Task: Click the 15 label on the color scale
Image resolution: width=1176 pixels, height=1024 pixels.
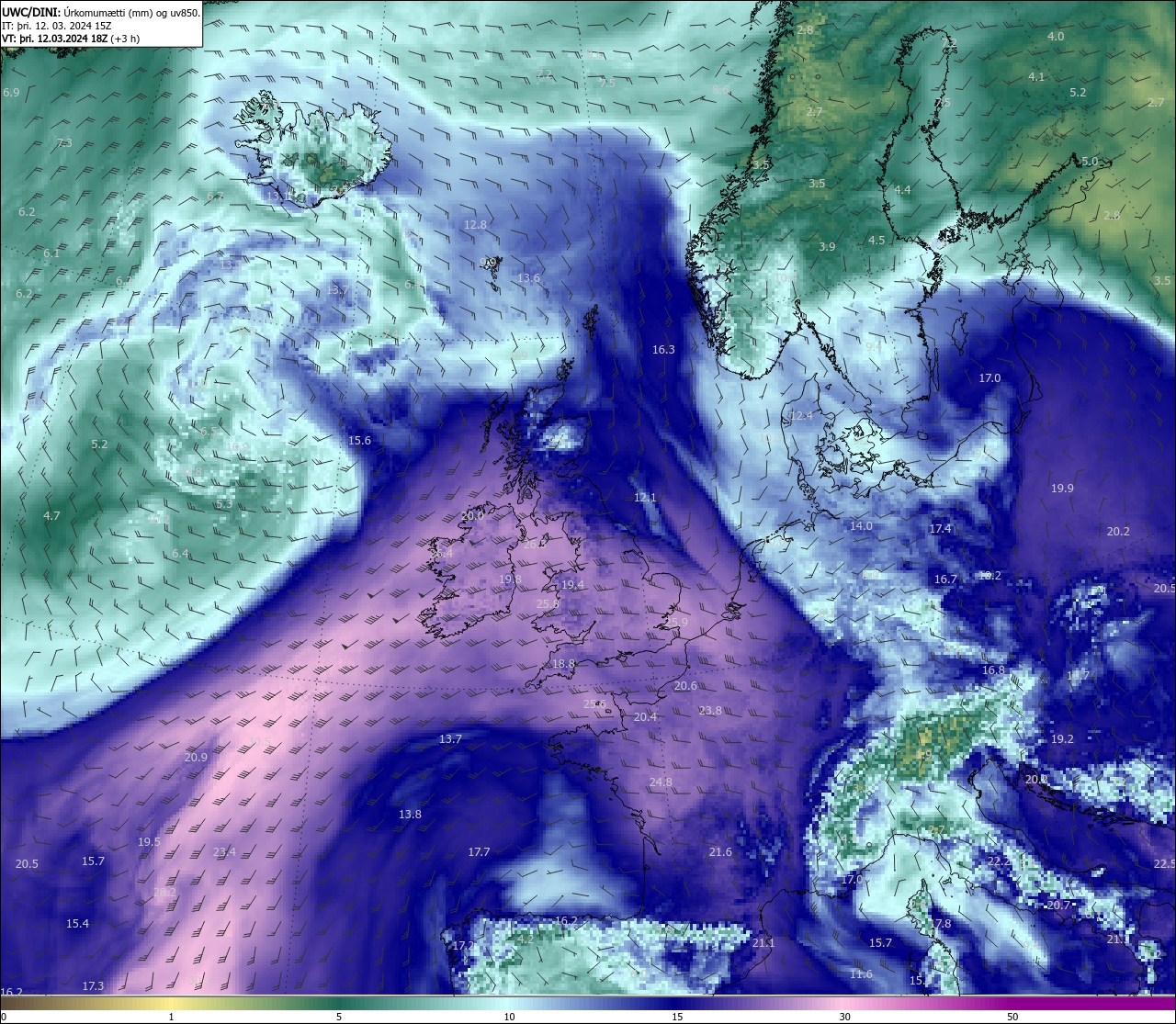Action: coord(677,1017)
